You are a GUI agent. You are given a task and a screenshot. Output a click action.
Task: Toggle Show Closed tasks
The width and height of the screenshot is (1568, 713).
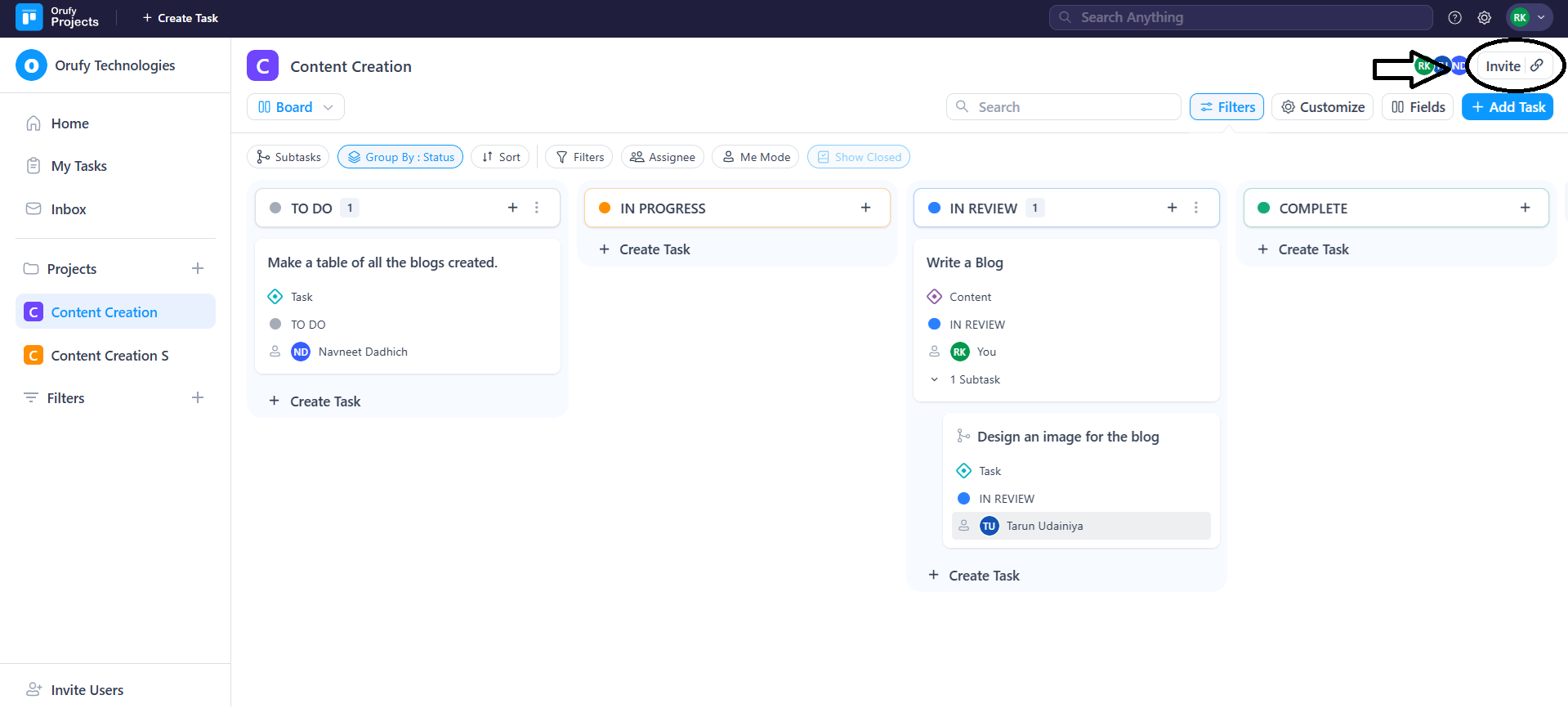(858, 157)
